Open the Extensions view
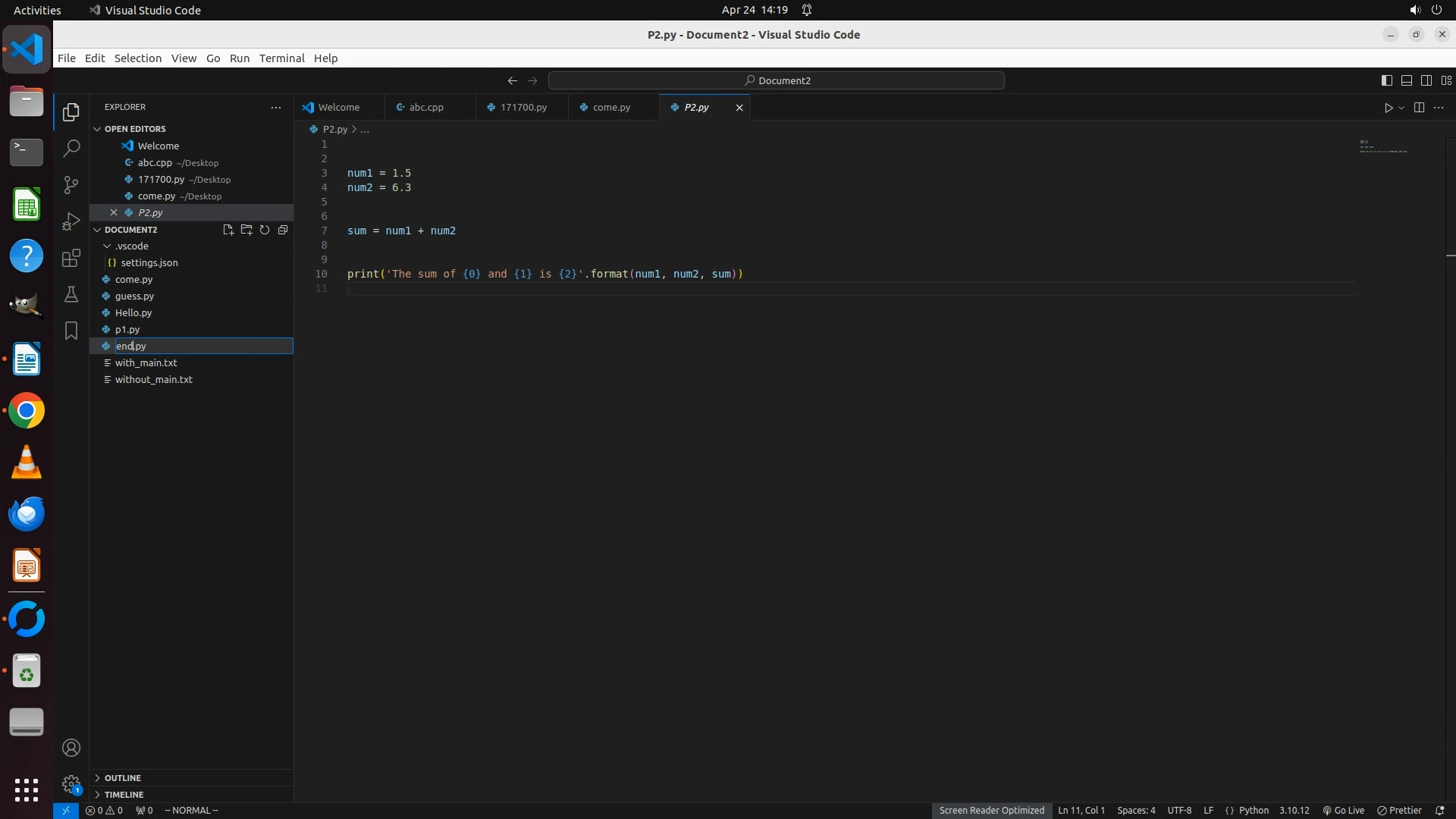Image resolution: width=1456 pixels, height=819 pixels. coord(71,258)
